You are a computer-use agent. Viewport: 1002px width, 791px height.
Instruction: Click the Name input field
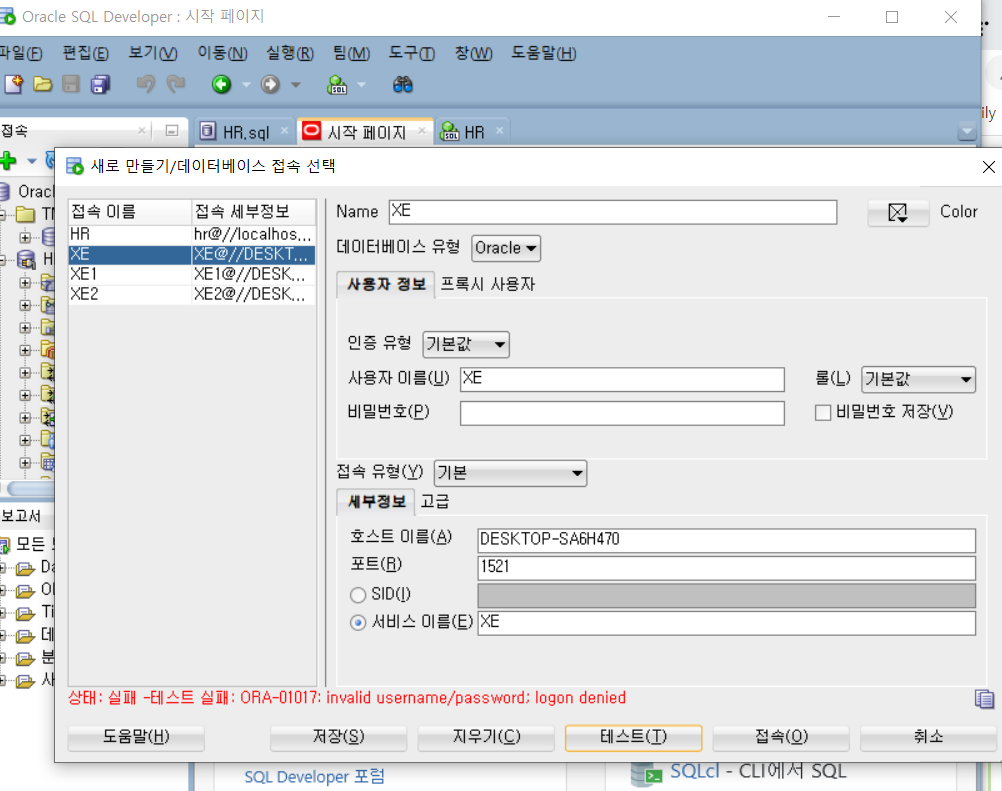point(613,212)
